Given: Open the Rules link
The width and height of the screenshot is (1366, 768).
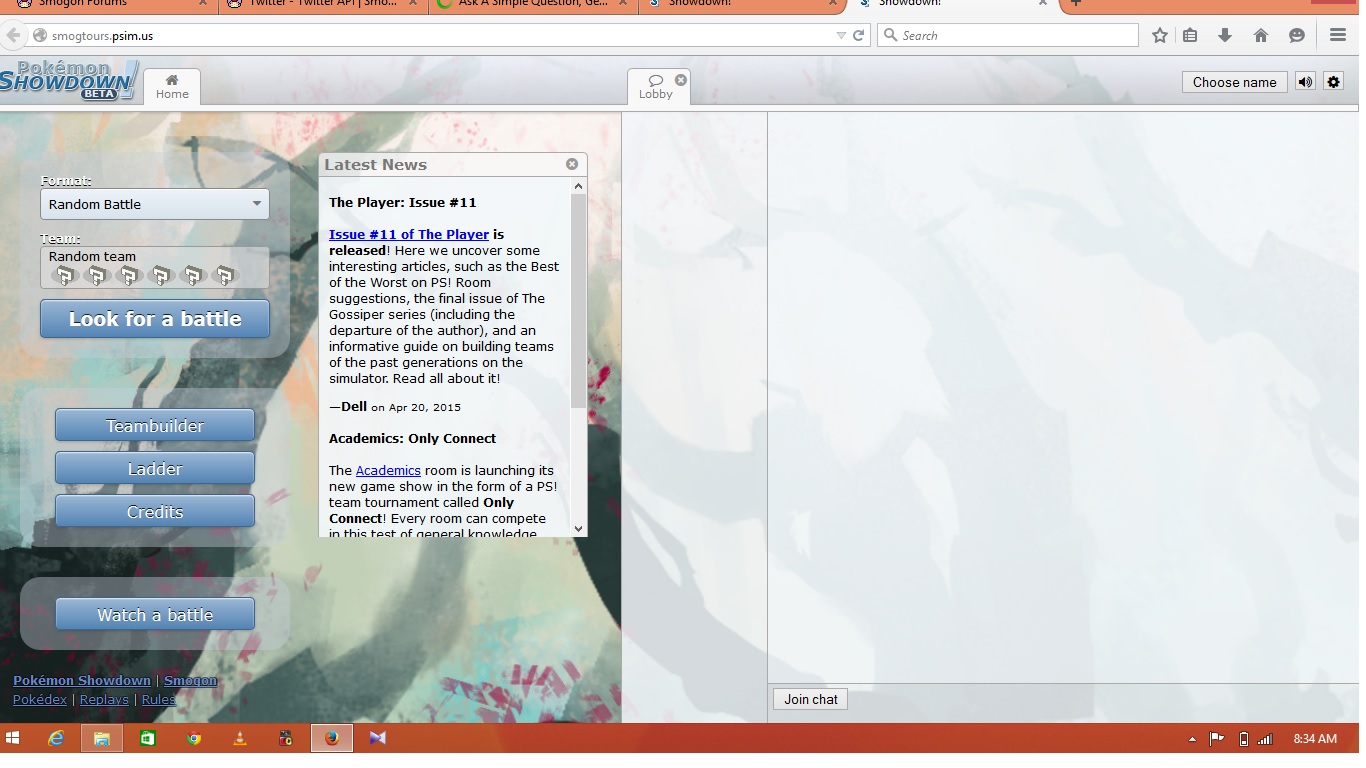Looking at the screenshot, I should click(x=158, y=699).
